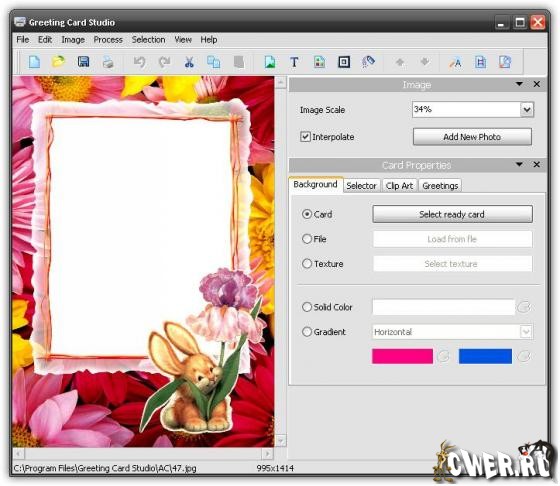This screenshot has height=486, width=560.
Task: Choose the Gradient radio option
Action: (x=307, y=332)
